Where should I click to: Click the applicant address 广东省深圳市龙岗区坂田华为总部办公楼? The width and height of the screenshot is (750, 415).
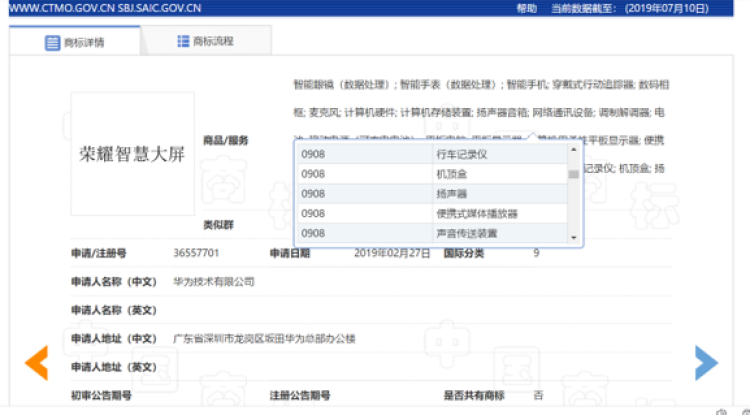(264, 339)
